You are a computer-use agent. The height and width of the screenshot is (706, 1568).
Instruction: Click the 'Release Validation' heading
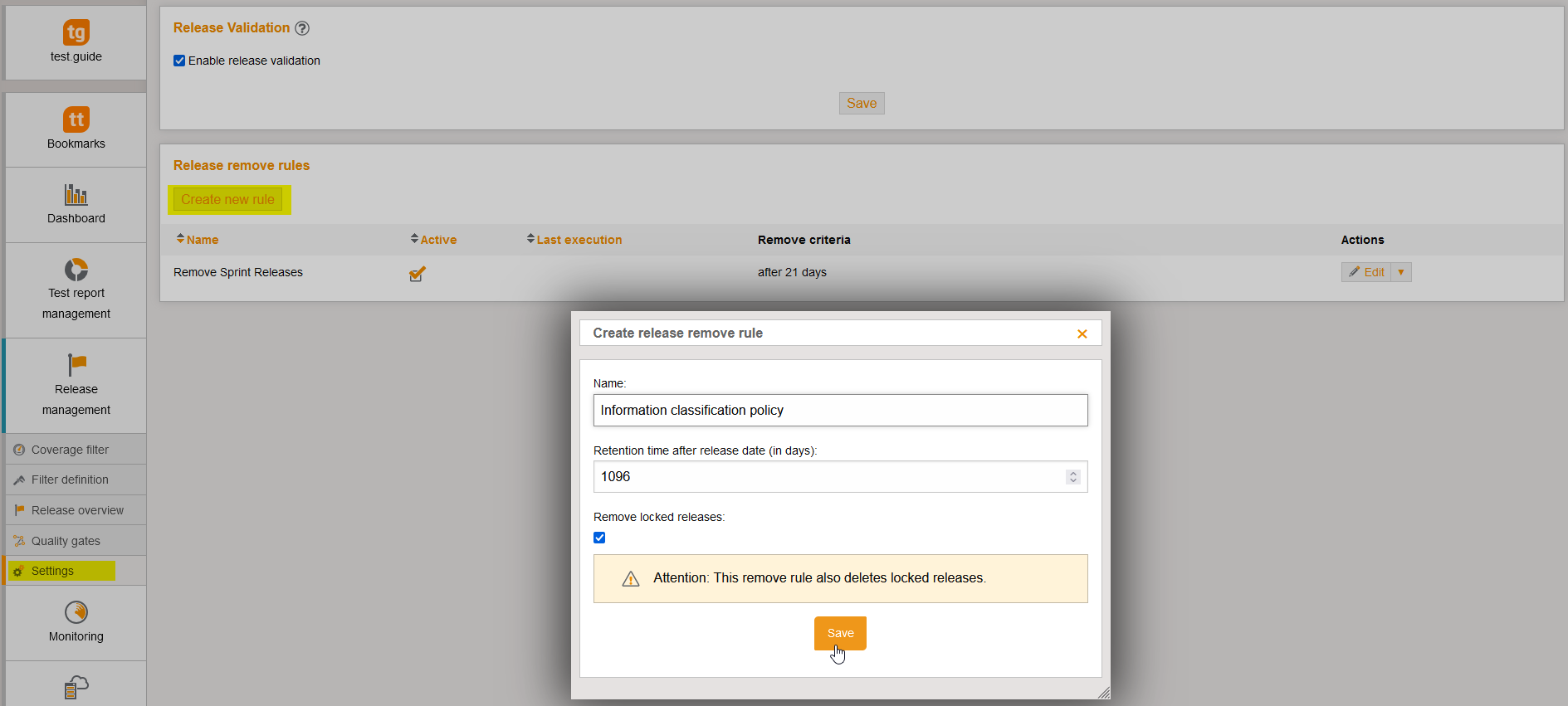232,28
